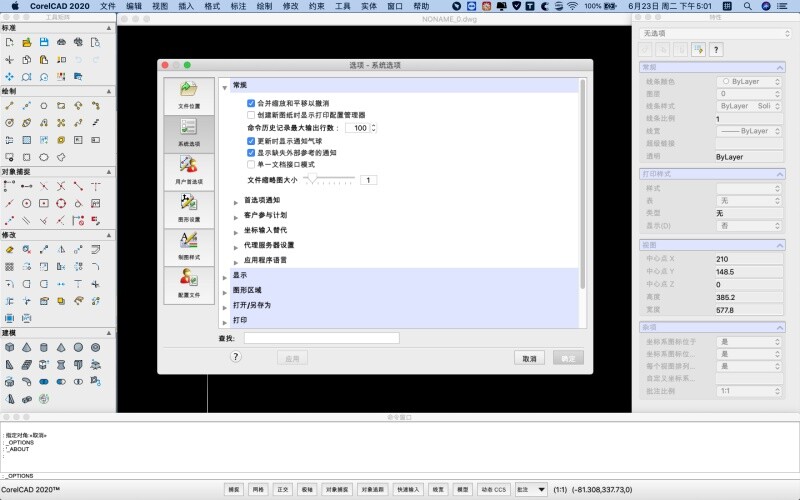Toggle 对象捕捉 button in status bar
The image size is (800, 500).
pos(337,489)
